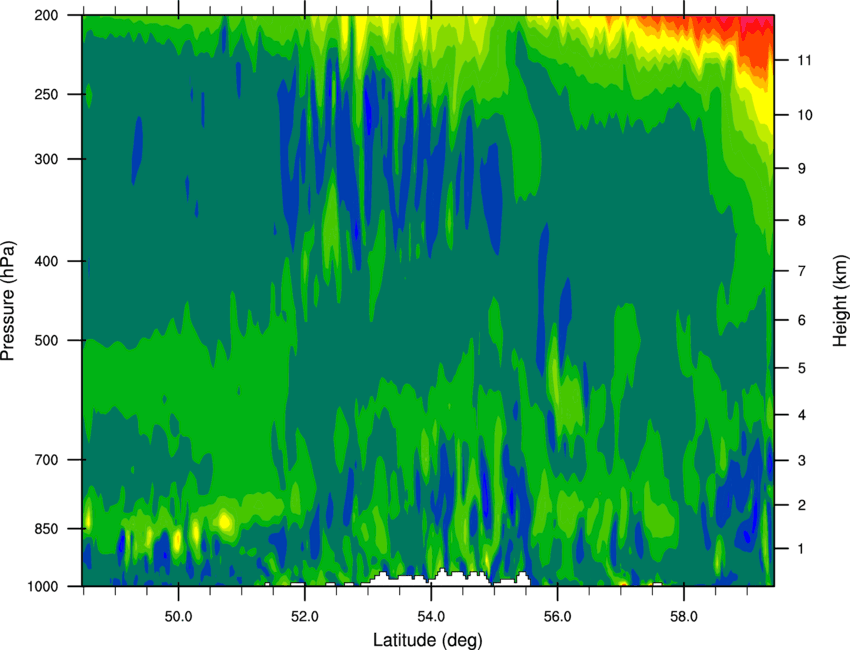Click the 9 km height label

point(801,169)
